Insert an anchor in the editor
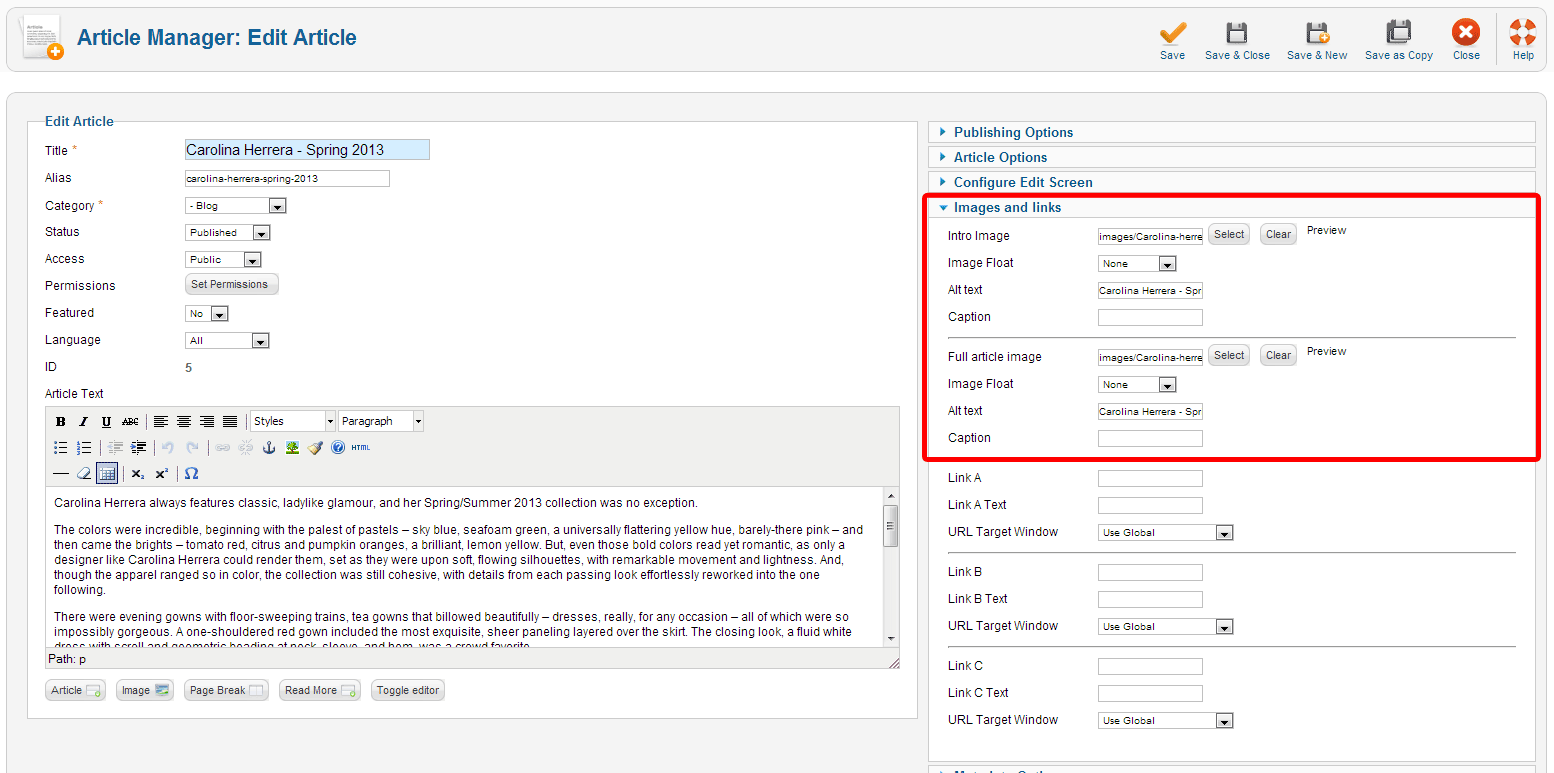1554x773 pixels. coord(269,448)
